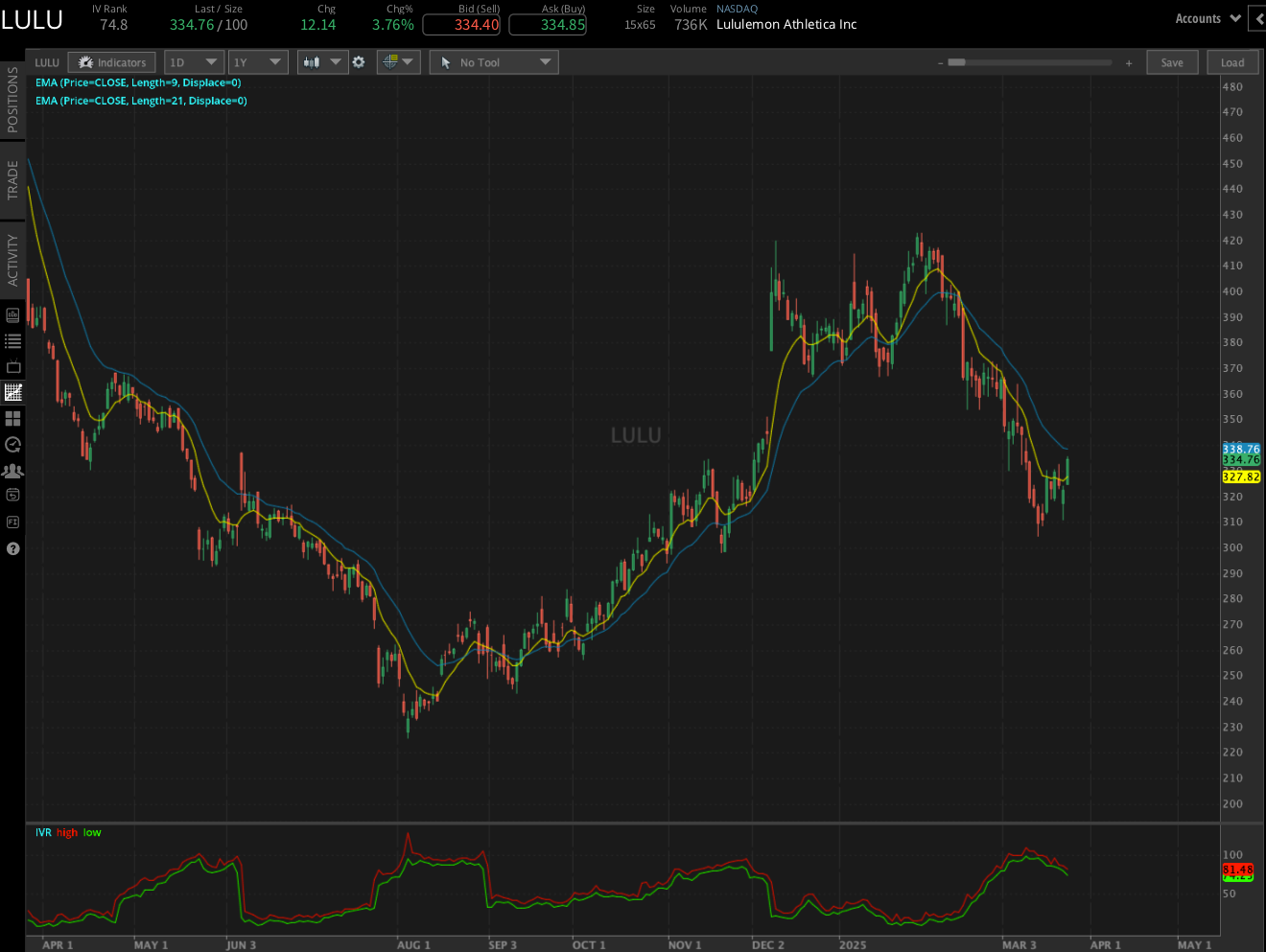Switch to the Trade side tab
Screen dimensions: 1266x952
(x=12, y=180)
